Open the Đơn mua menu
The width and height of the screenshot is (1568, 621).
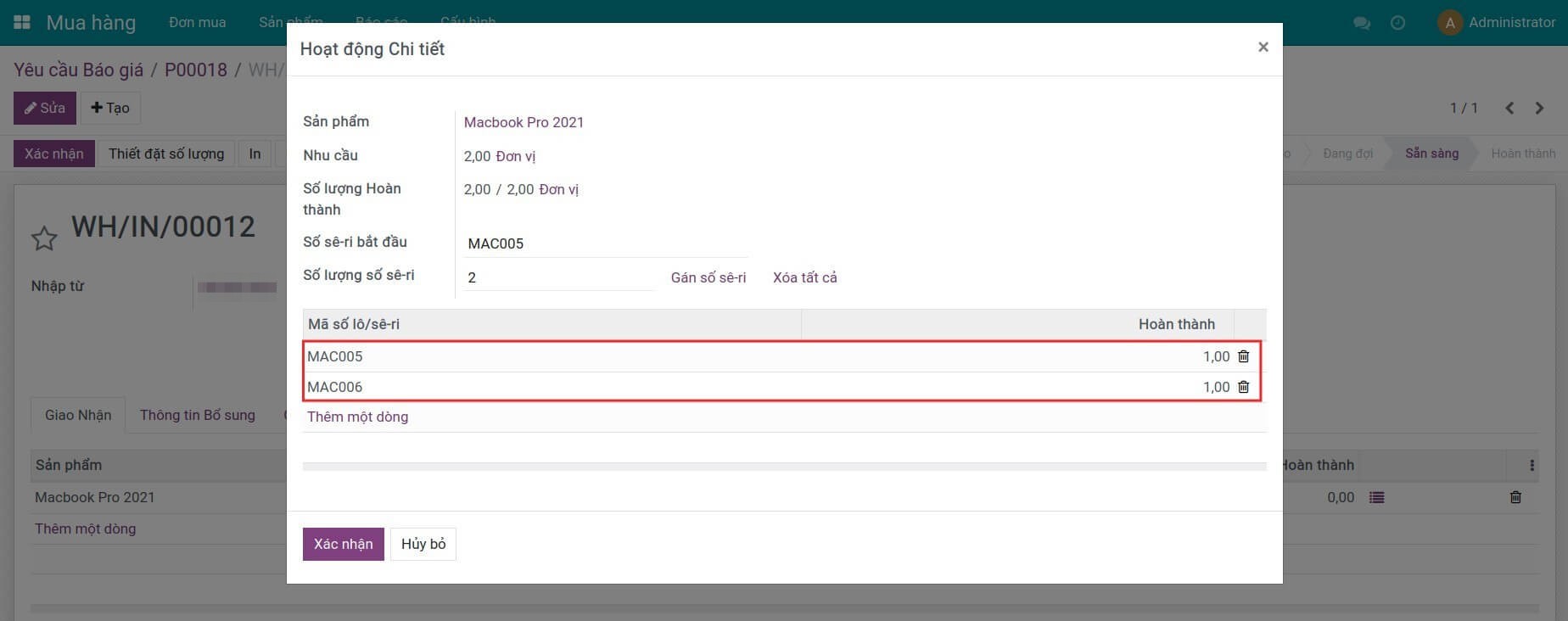point(197,23)
